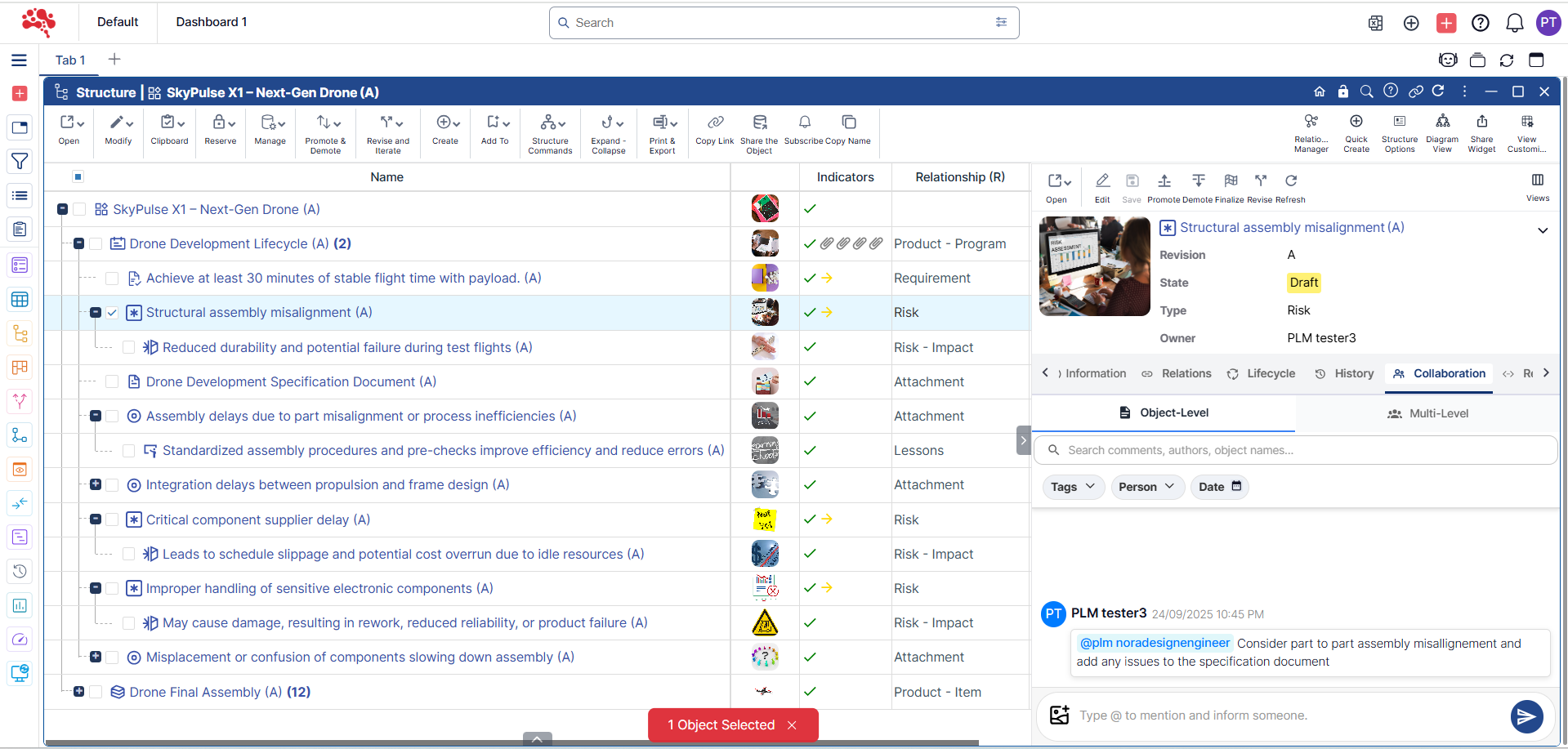Select the Quick Create icon

[1356, 131]
